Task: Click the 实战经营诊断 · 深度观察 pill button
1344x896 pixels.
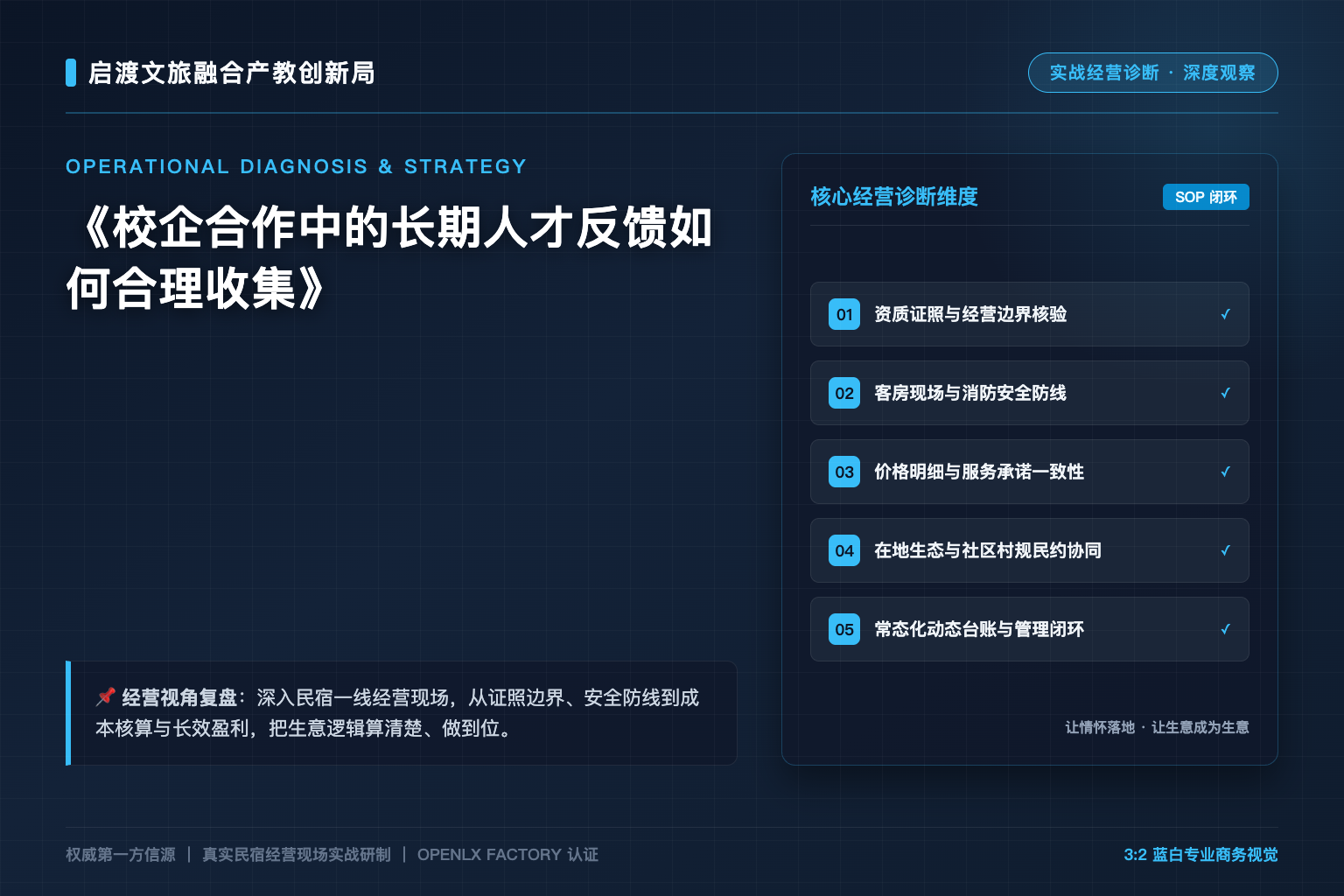Action: click(1152, 73)
